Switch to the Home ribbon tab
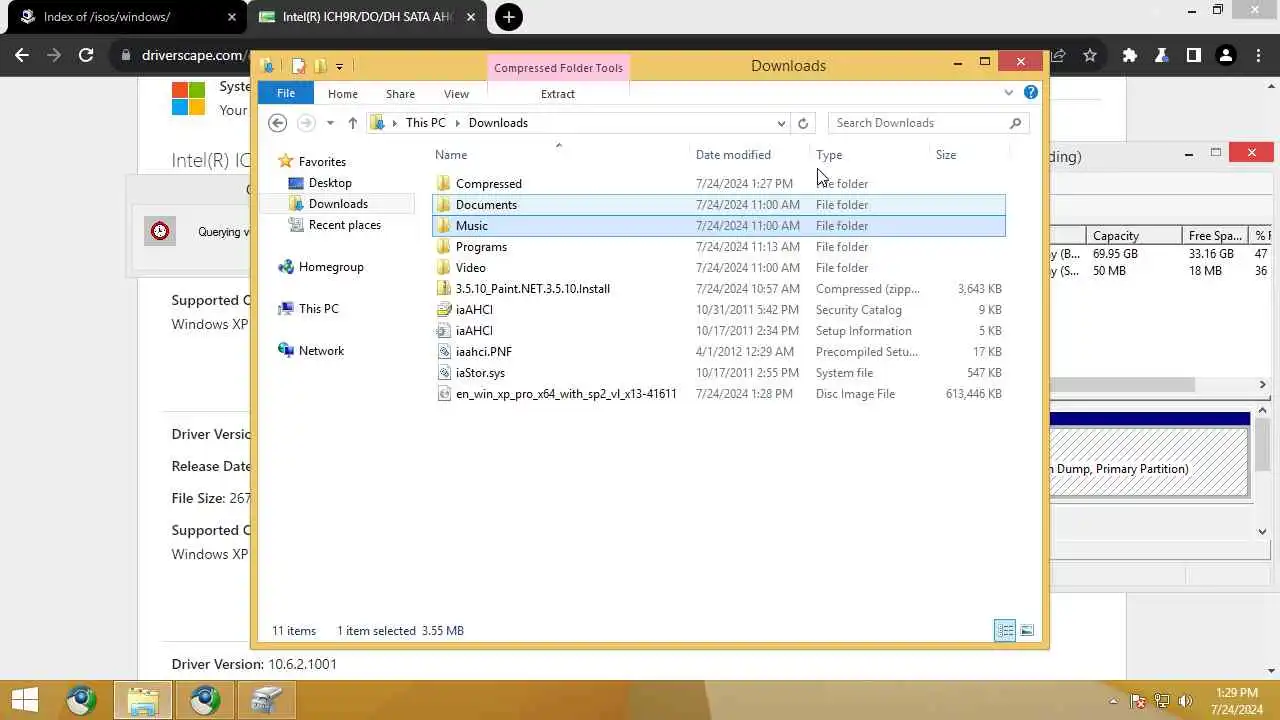This screenshot has width=1280, height=720. (342, 94)
